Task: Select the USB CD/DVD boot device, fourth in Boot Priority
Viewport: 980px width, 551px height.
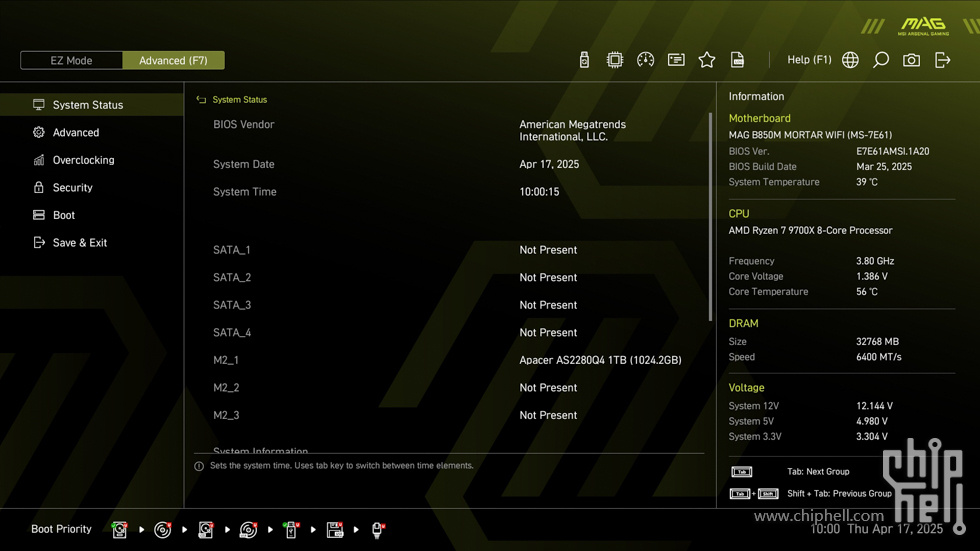Action: coord(248,530)
